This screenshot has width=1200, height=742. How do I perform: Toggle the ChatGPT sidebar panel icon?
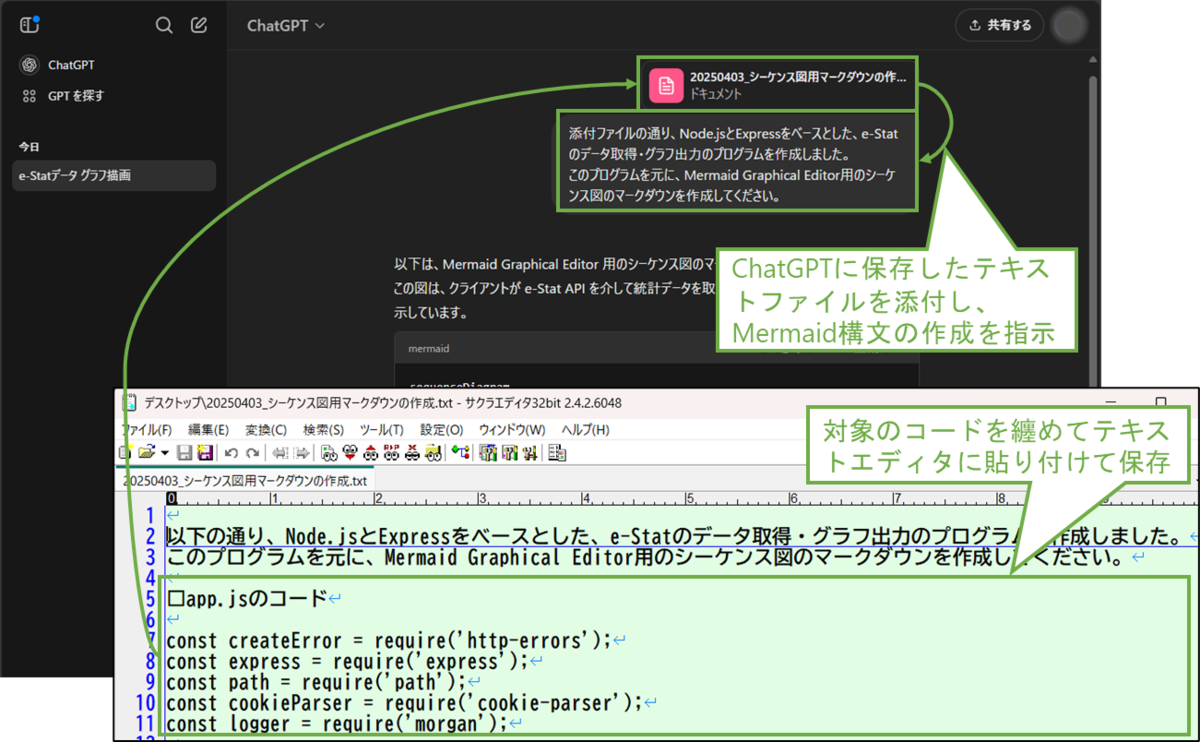[x=30, y=25]
